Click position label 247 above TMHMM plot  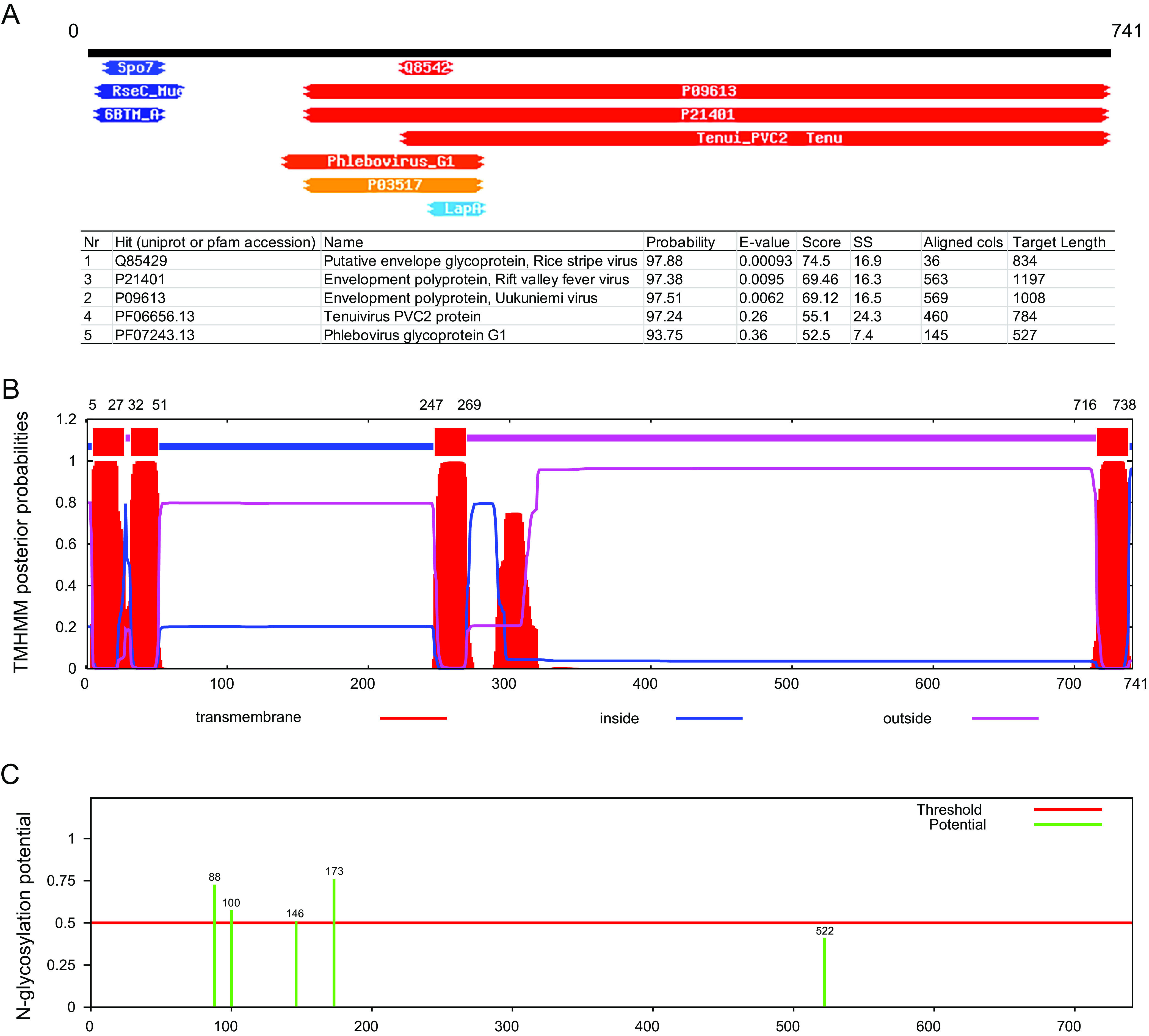tap(431, 405)
